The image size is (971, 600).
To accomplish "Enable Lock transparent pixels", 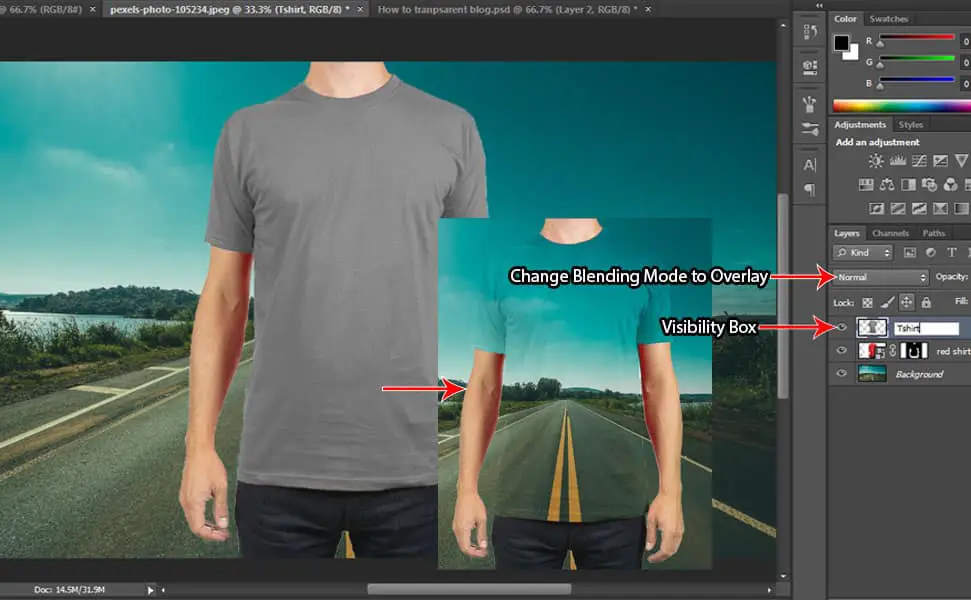I will pos(868,302).
